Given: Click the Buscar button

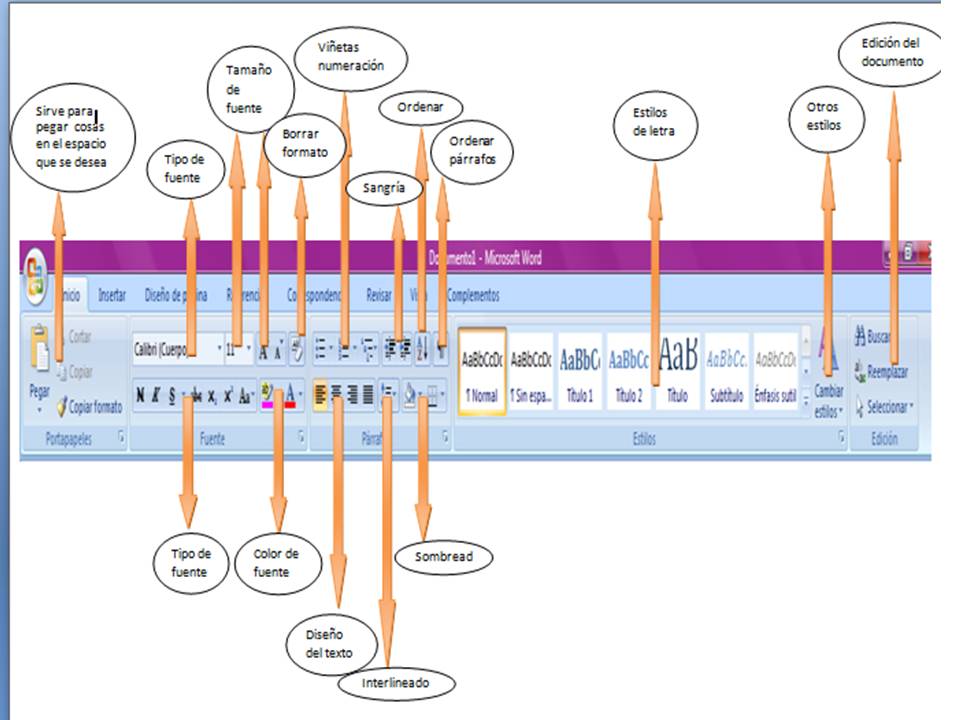Looking at the screenshot, I should click(x=872, y=336).
